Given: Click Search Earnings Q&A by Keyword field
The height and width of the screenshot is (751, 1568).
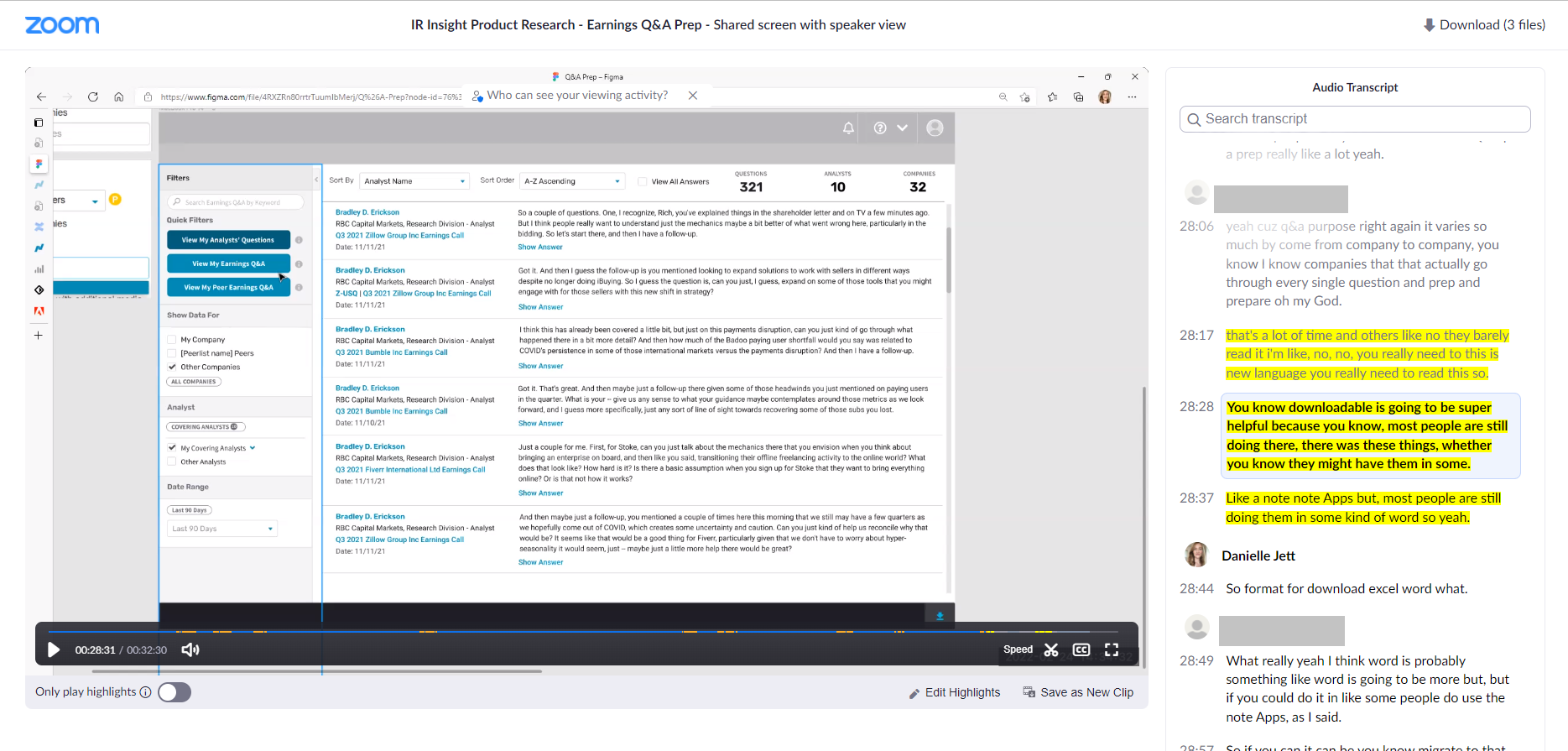Looking at the screenshot, I should pyautogui.click(x=235, y=202).
